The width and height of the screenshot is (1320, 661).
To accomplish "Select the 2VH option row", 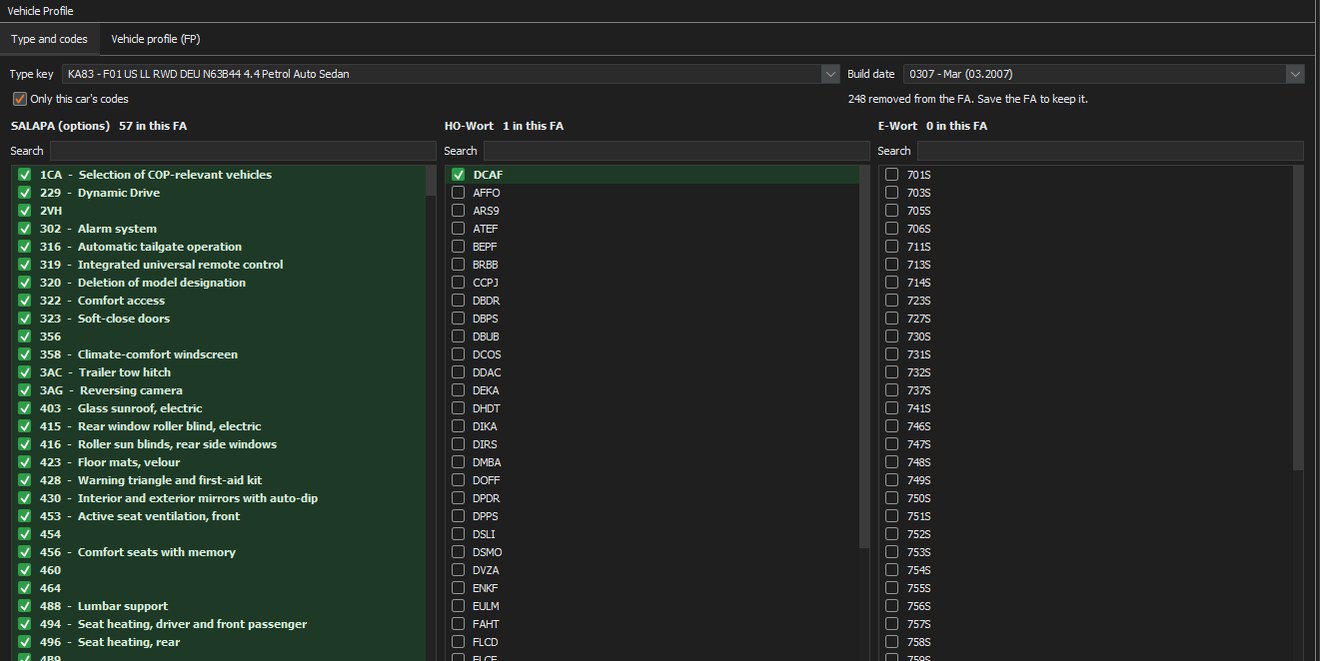I will coord(219,211).
